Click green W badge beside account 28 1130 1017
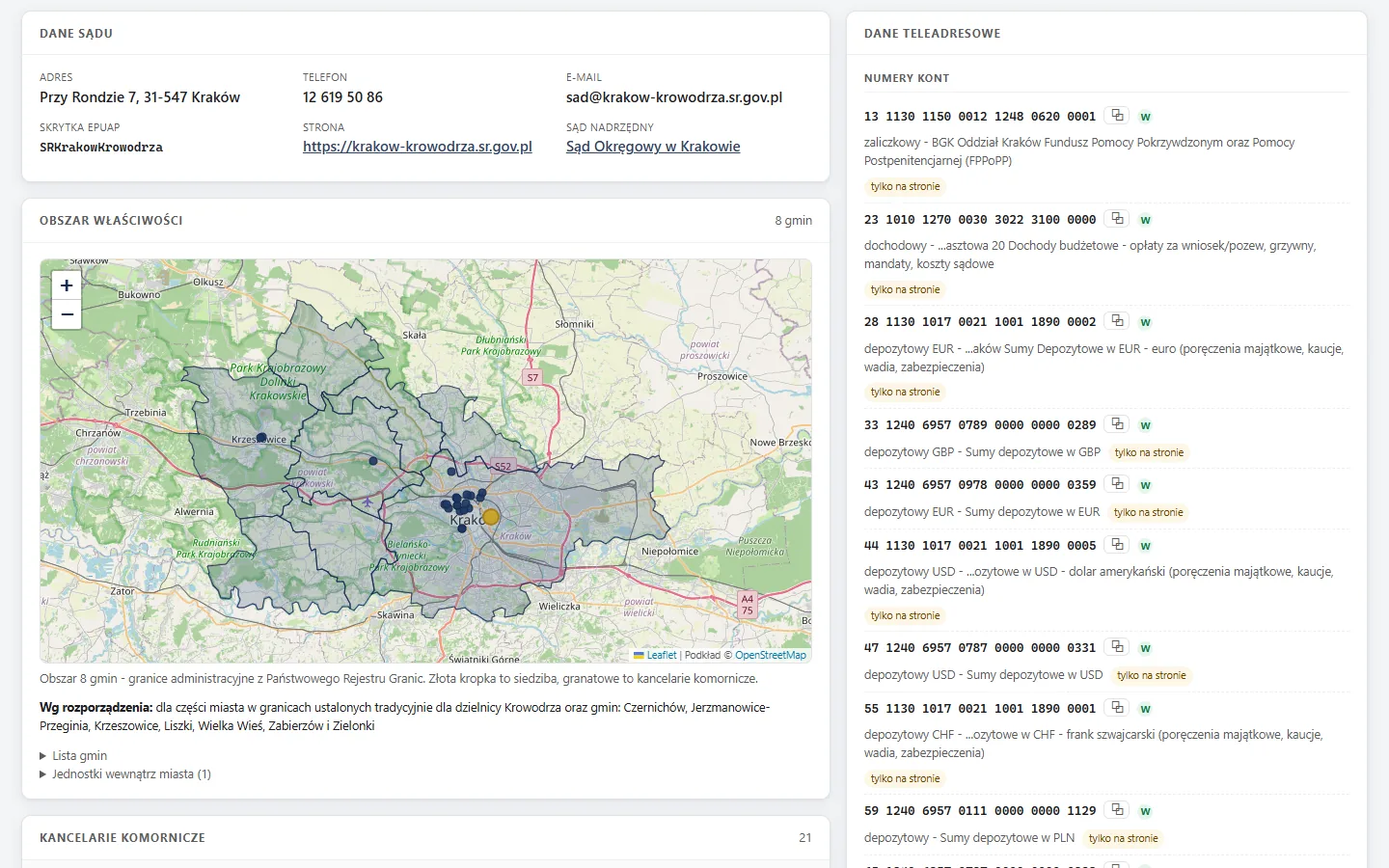This screenshot has height=868, width=1389. tap(1145, 322)
